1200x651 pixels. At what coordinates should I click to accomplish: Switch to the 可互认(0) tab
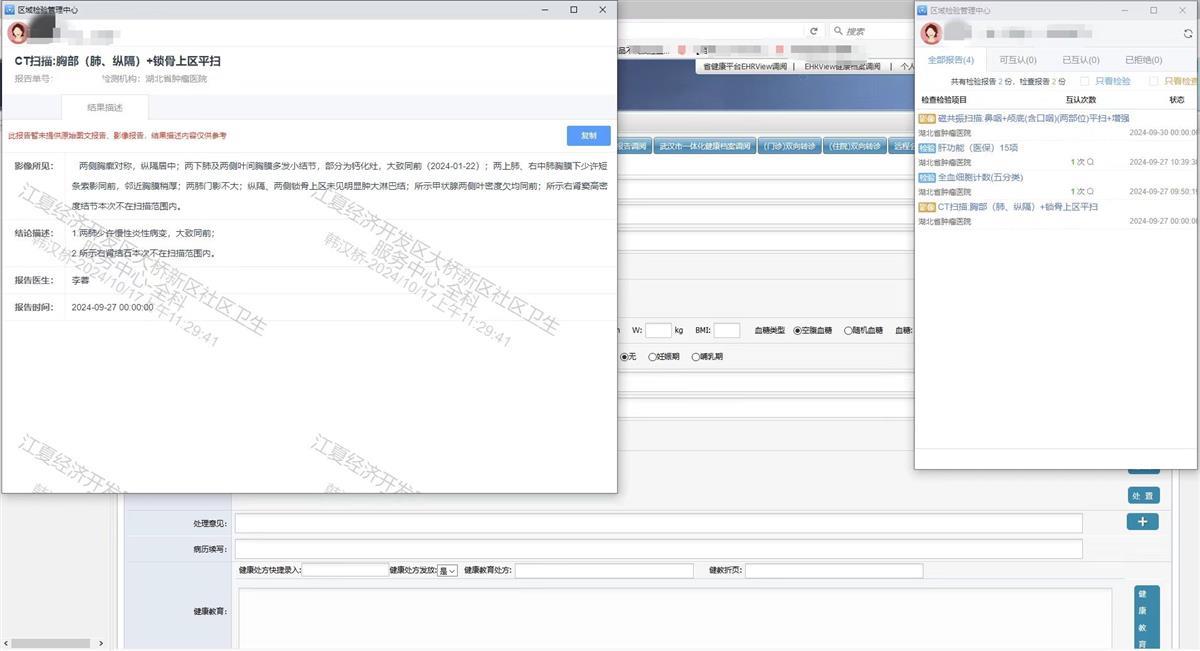[1017, 60]
